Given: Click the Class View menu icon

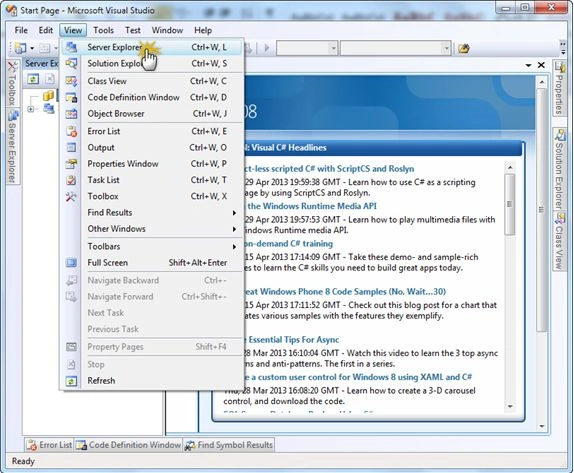Looking at the screenshot, I should pyautogui.click(x=71, y=81).
